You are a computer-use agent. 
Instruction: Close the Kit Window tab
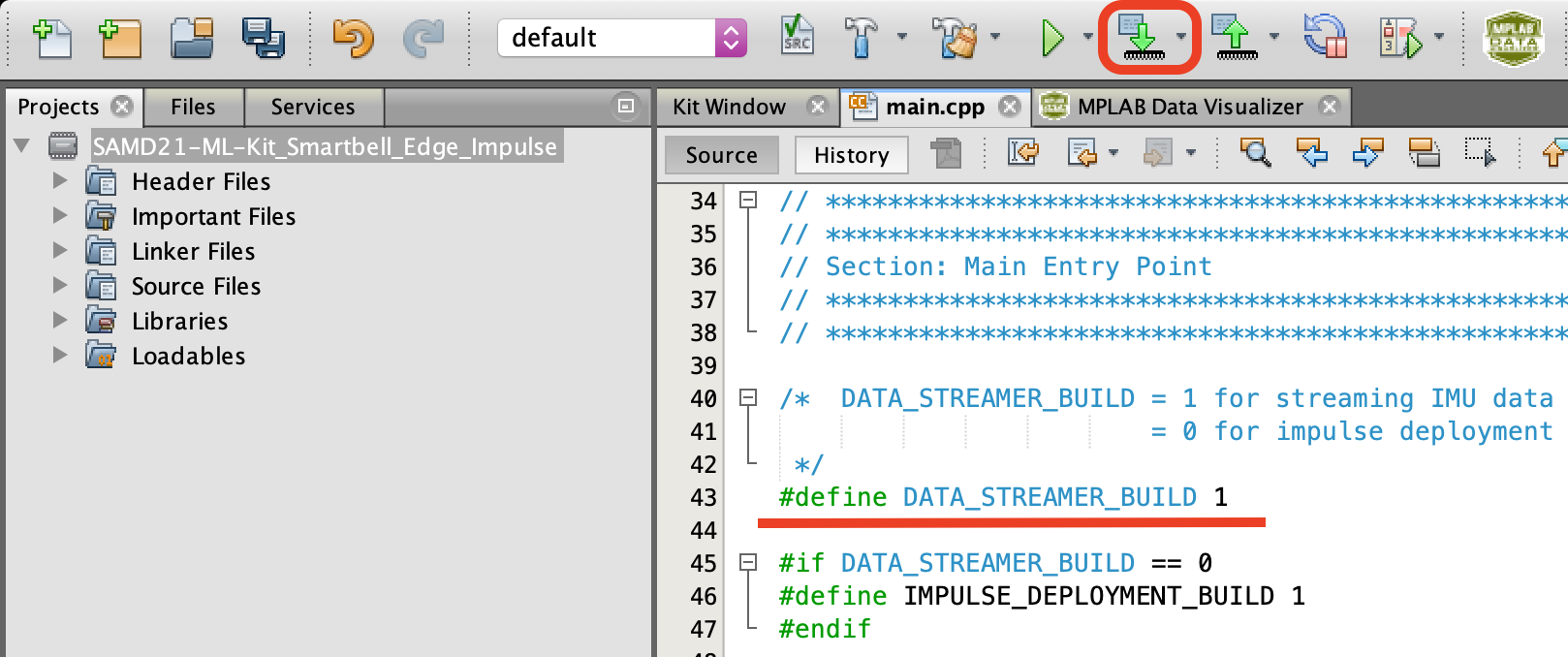pyautogui.click(x=818, y=106)
